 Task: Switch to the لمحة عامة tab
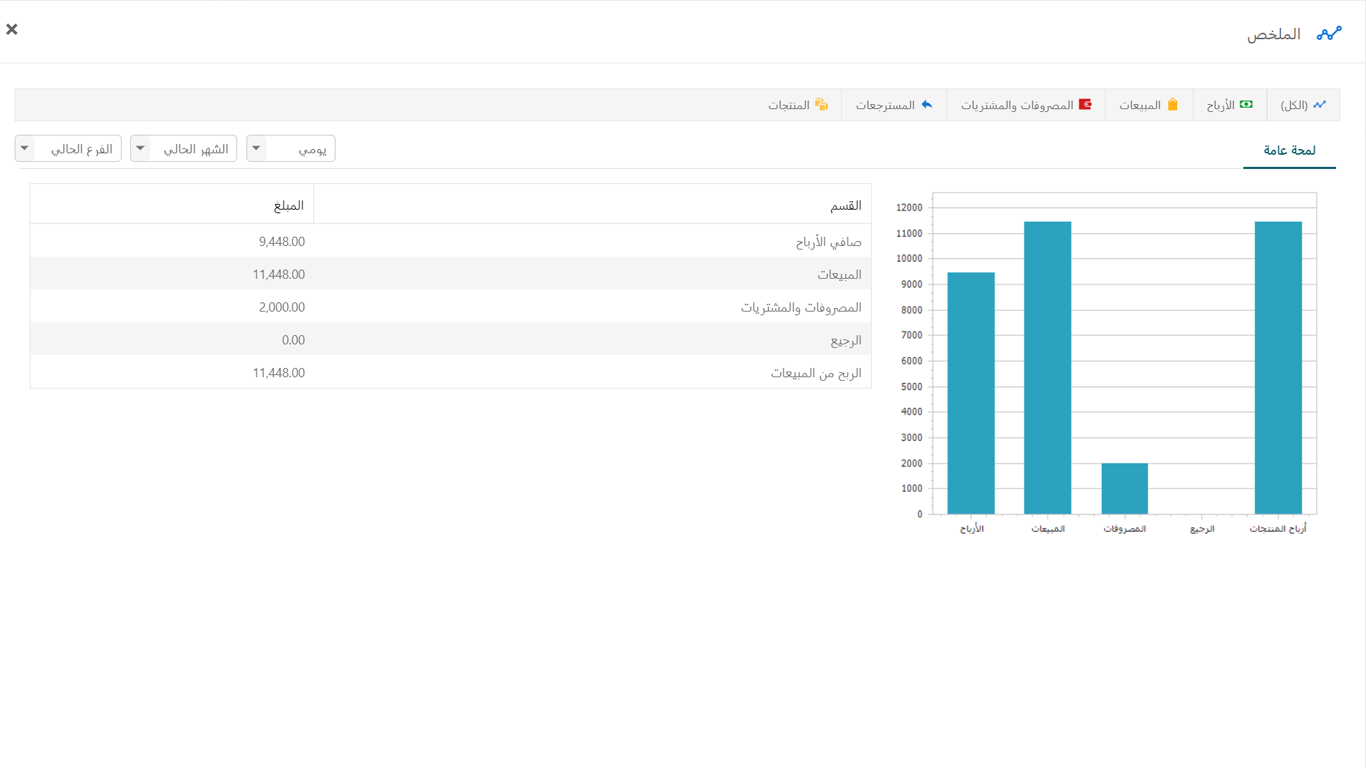(x=1289, y=151)
